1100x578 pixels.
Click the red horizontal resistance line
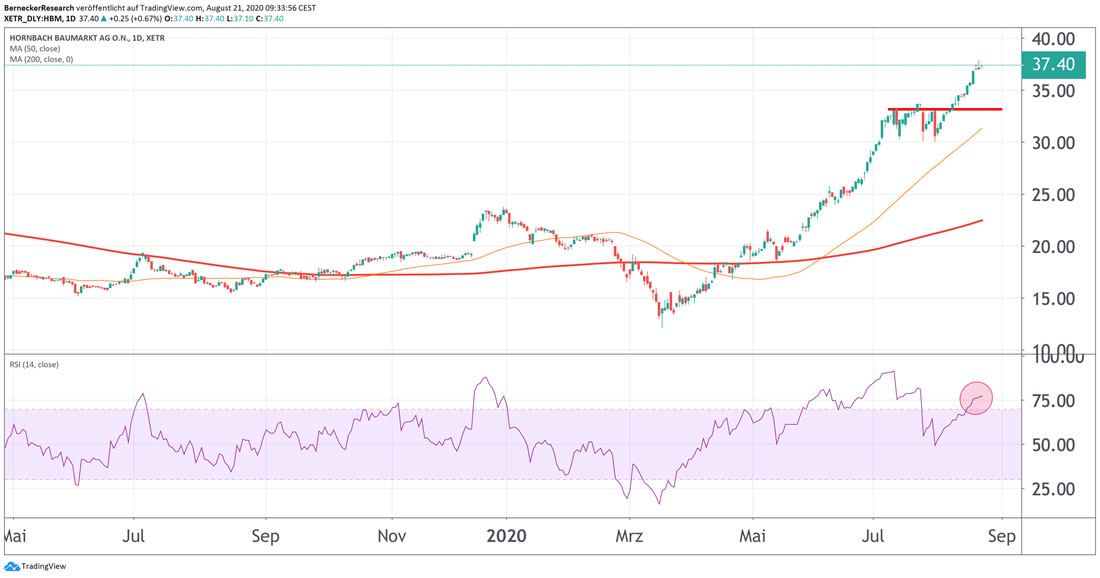(945, 108)
